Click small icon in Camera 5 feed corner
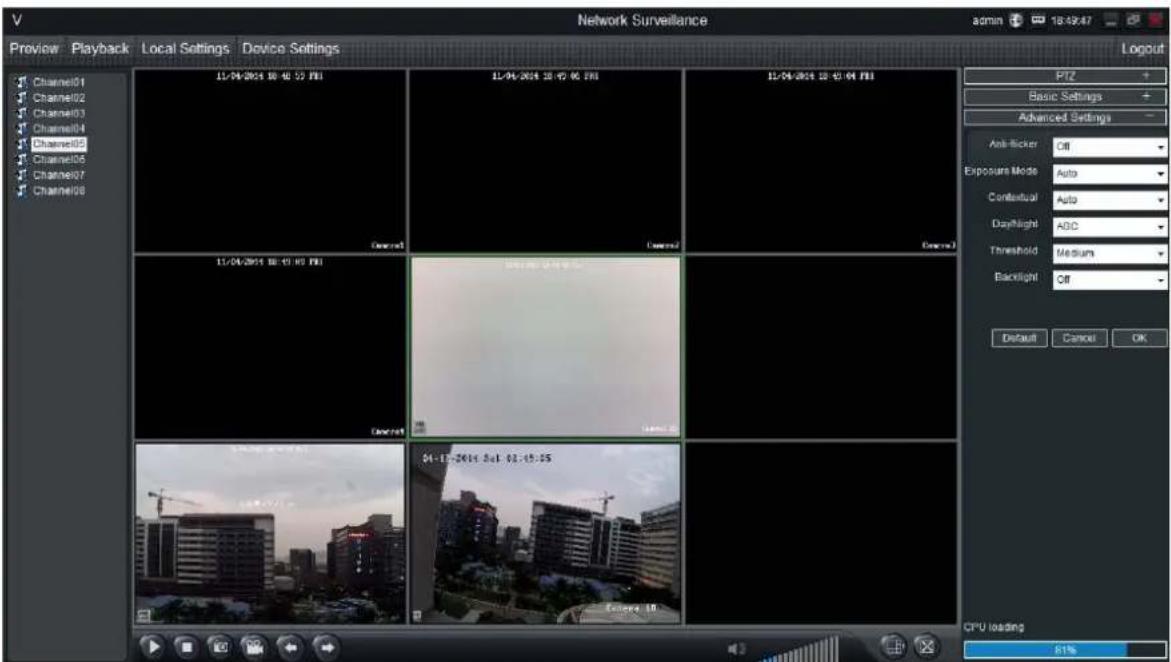This screenshot has height=662, width=1171. [x=420, y=427]
